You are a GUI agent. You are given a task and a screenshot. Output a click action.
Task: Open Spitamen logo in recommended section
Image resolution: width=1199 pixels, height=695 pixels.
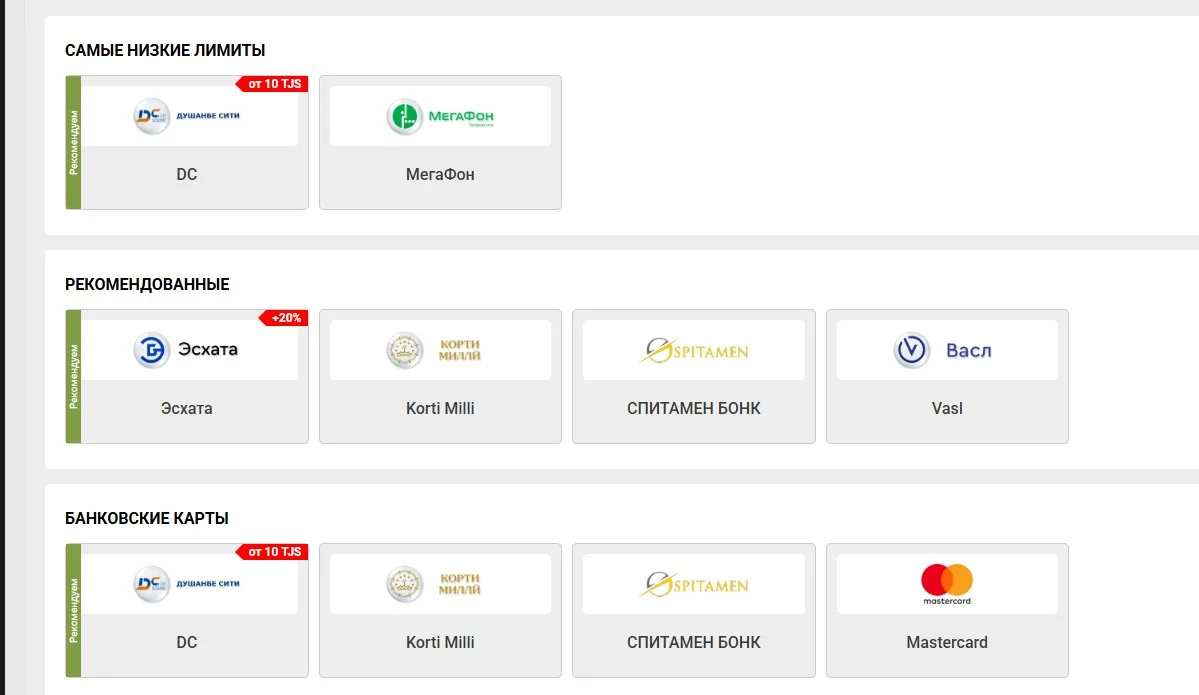[694, 351]
